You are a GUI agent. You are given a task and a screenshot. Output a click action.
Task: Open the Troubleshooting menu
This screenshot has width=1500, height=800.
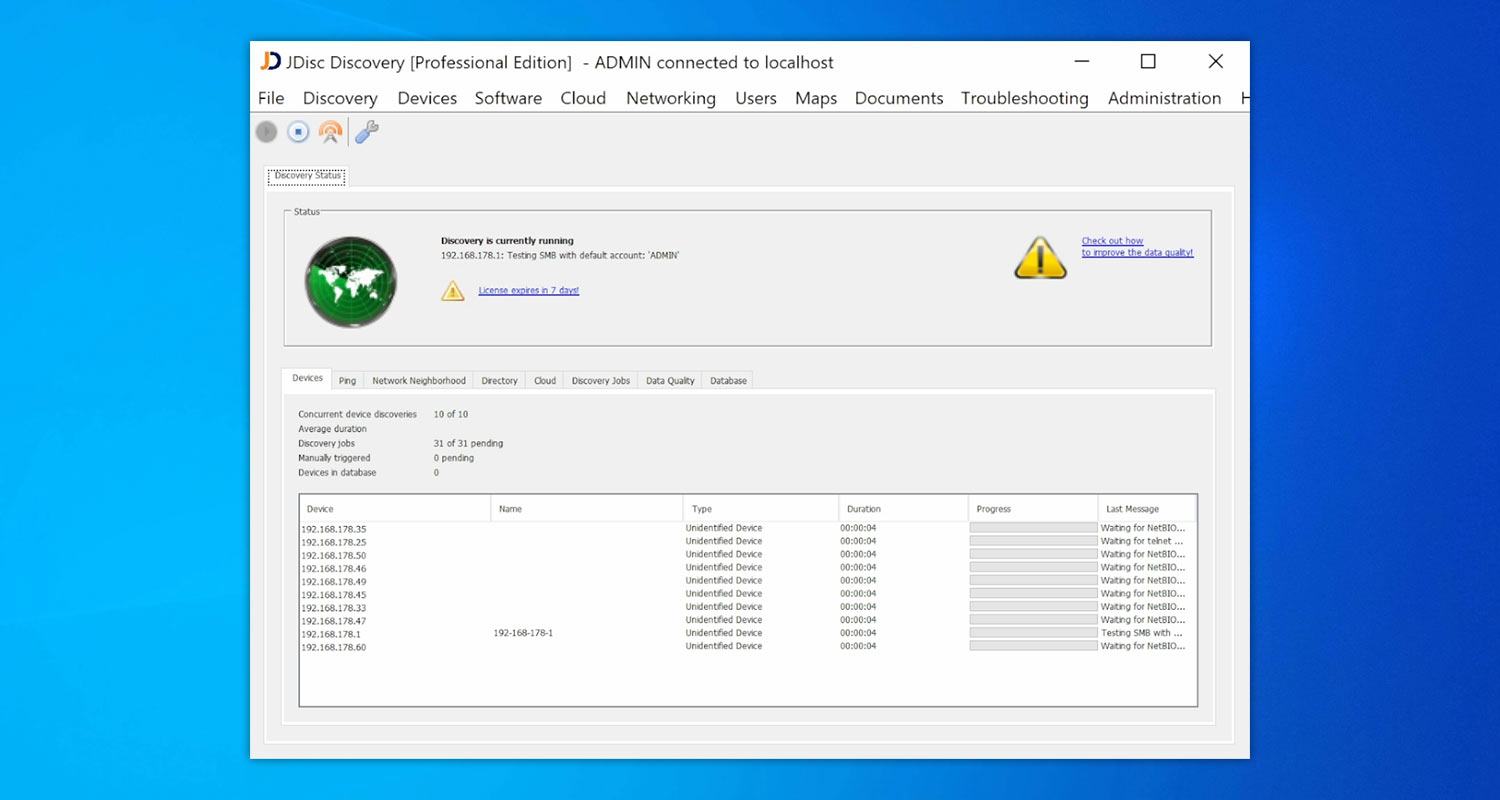1024,98
